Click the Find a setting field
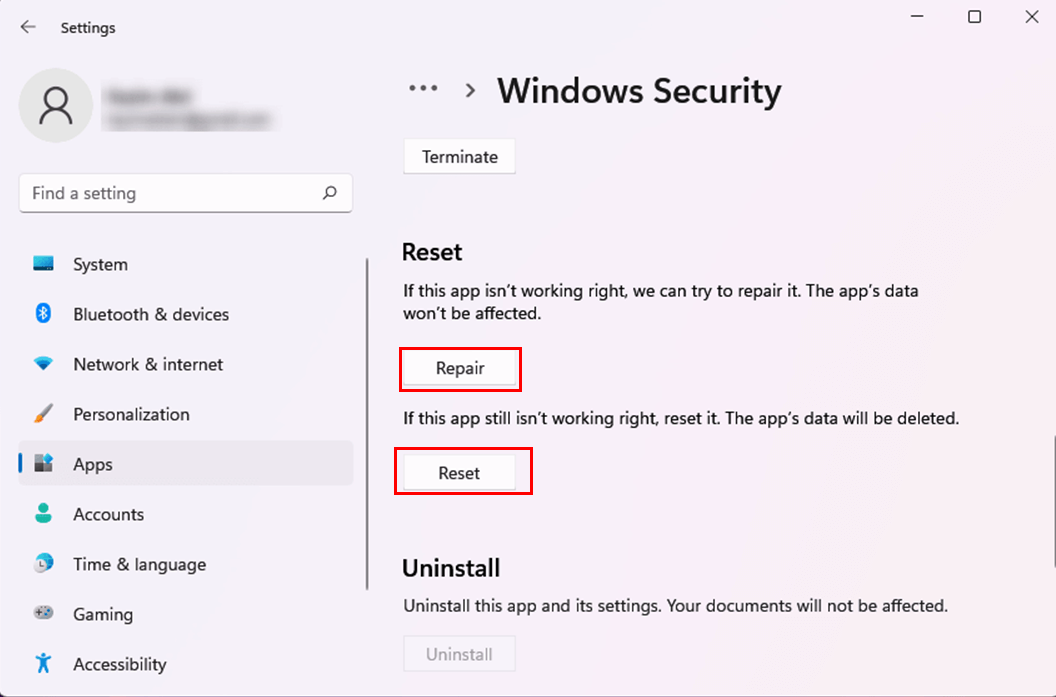This screenshot has width=1056, height=697. coord(170,193)
